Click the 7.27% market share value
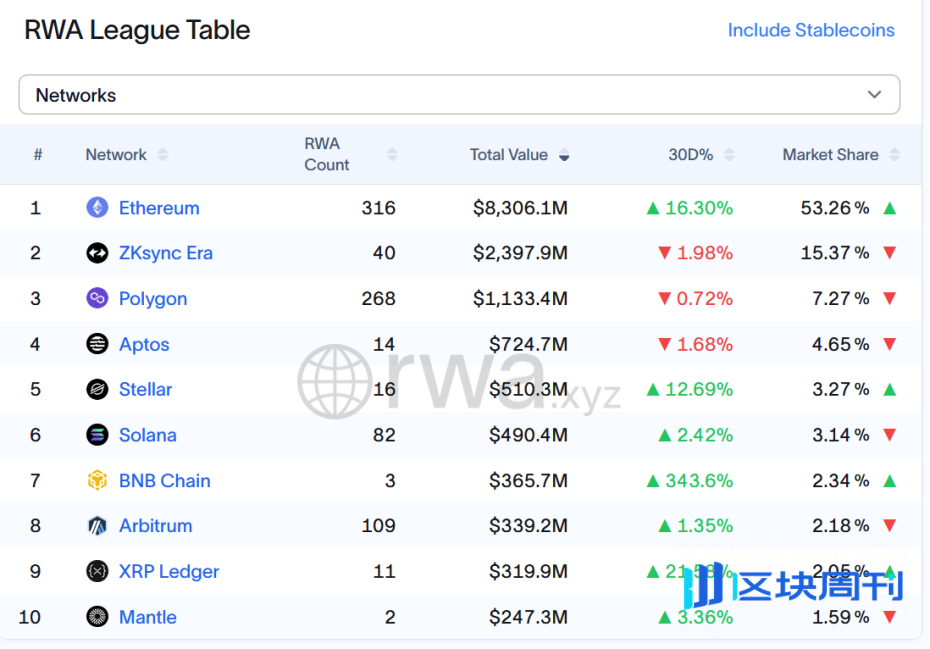The width and height of the screenshot is (930, 649). pos(840,298)
